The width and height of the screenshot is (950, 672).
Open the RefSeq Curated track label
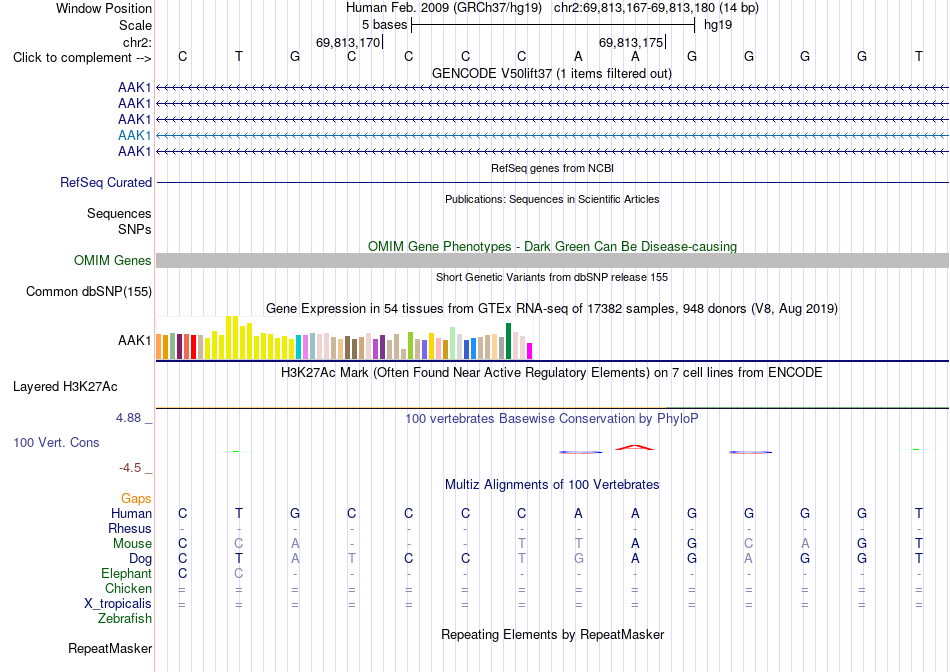[x=106, y=182]
